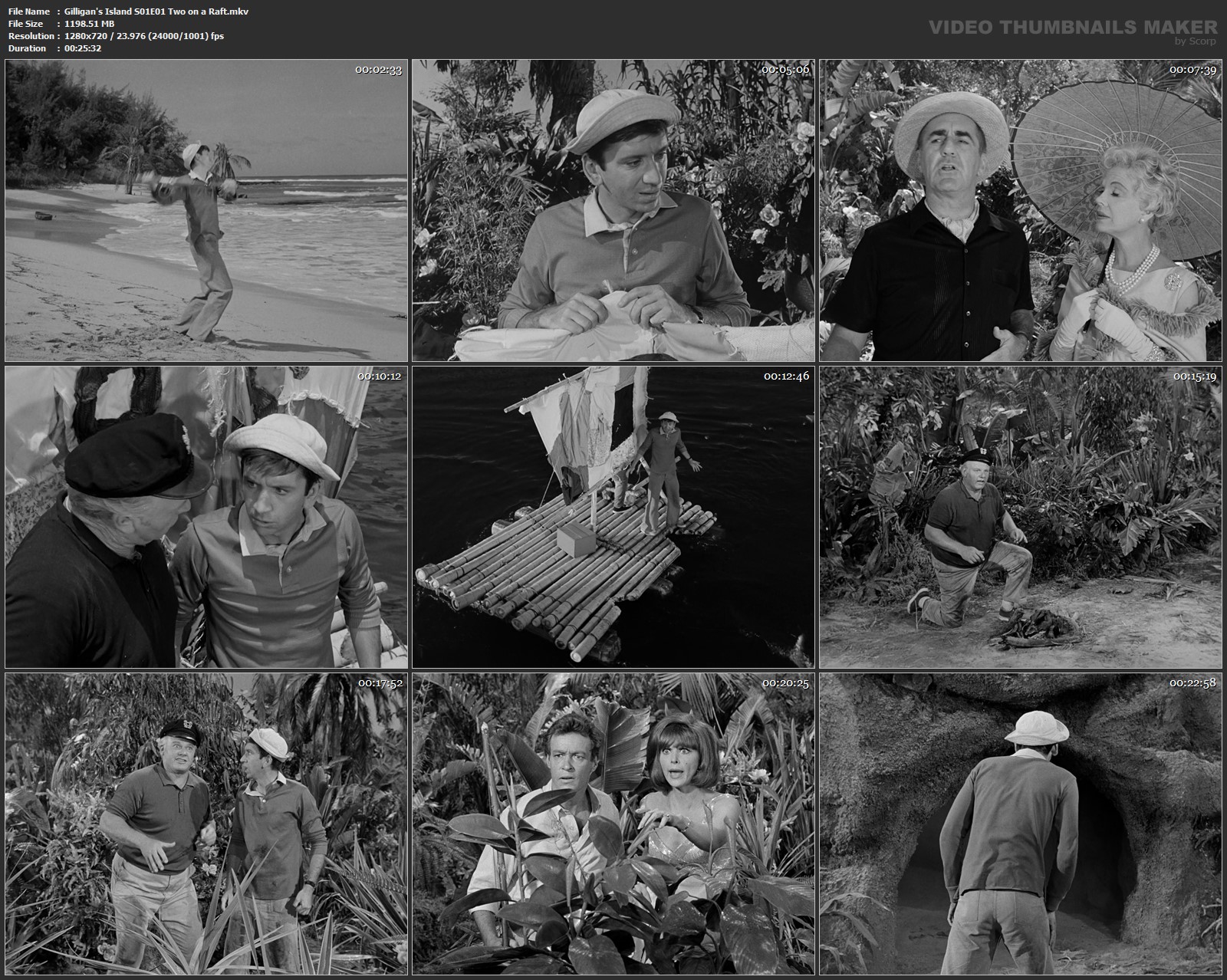Click the 'File Name' label

click(x=28, y=12)
